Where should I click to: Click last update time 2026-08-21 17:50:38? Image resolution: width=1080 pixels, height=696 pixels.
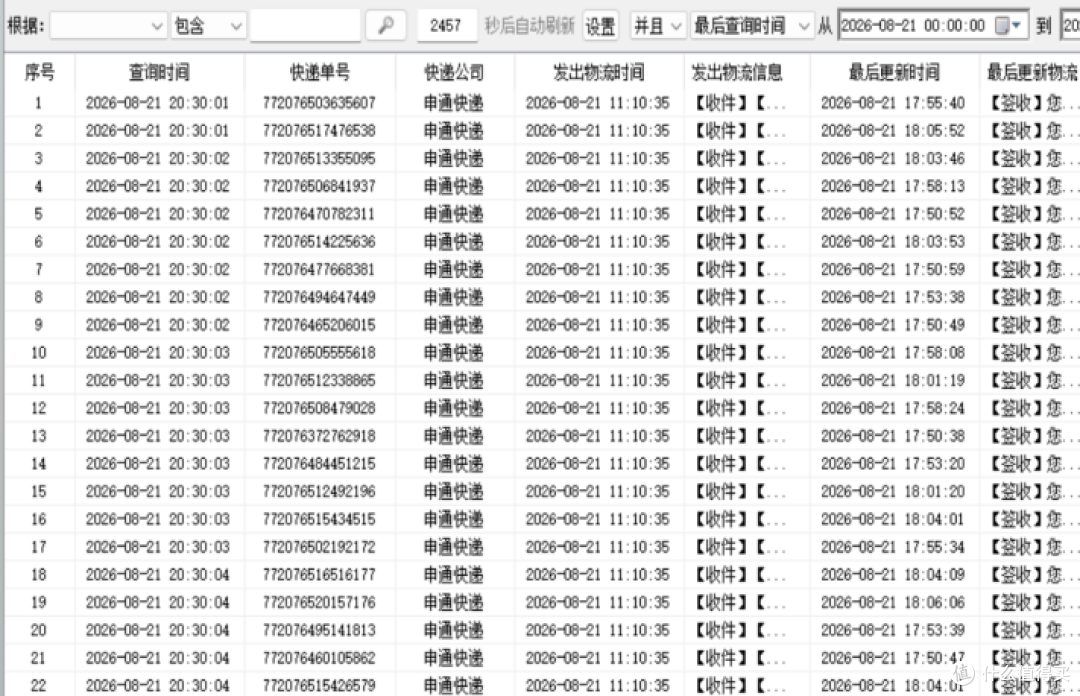pos(893,436)
